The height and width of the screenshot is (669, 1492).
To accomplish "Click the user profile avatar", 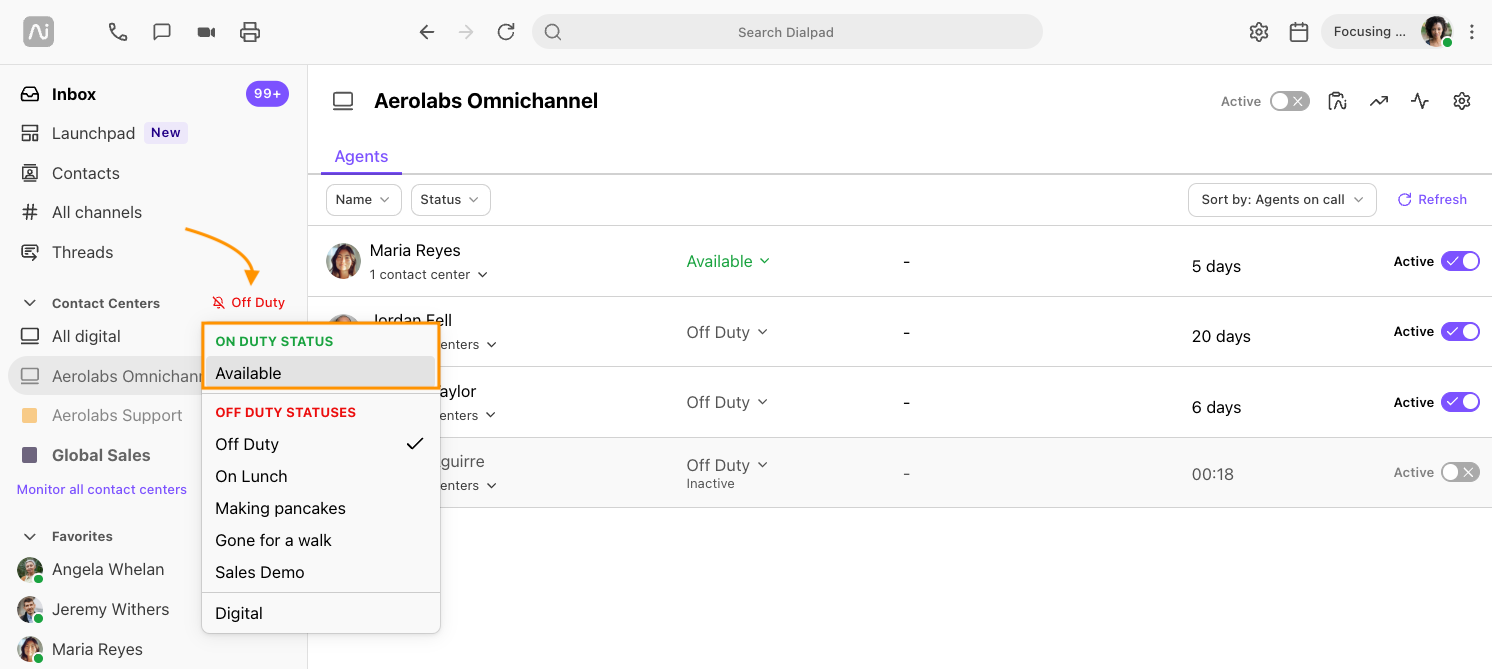I will tap(1437, 32).
